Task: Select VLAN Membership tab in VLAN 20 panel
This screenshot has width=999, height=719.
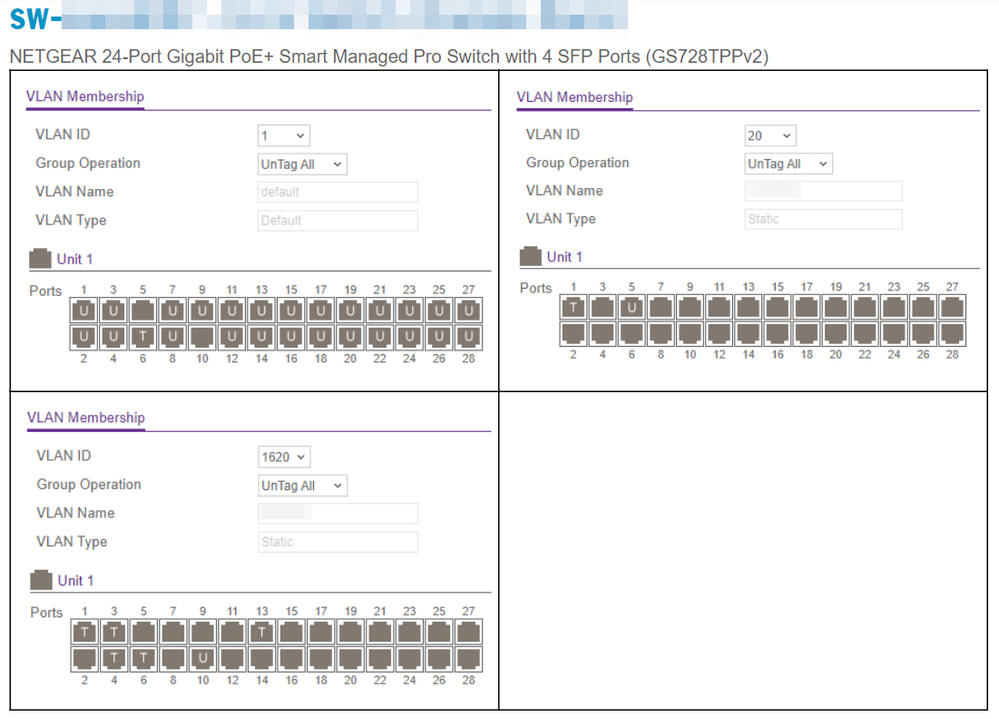Action: point(575,97)
